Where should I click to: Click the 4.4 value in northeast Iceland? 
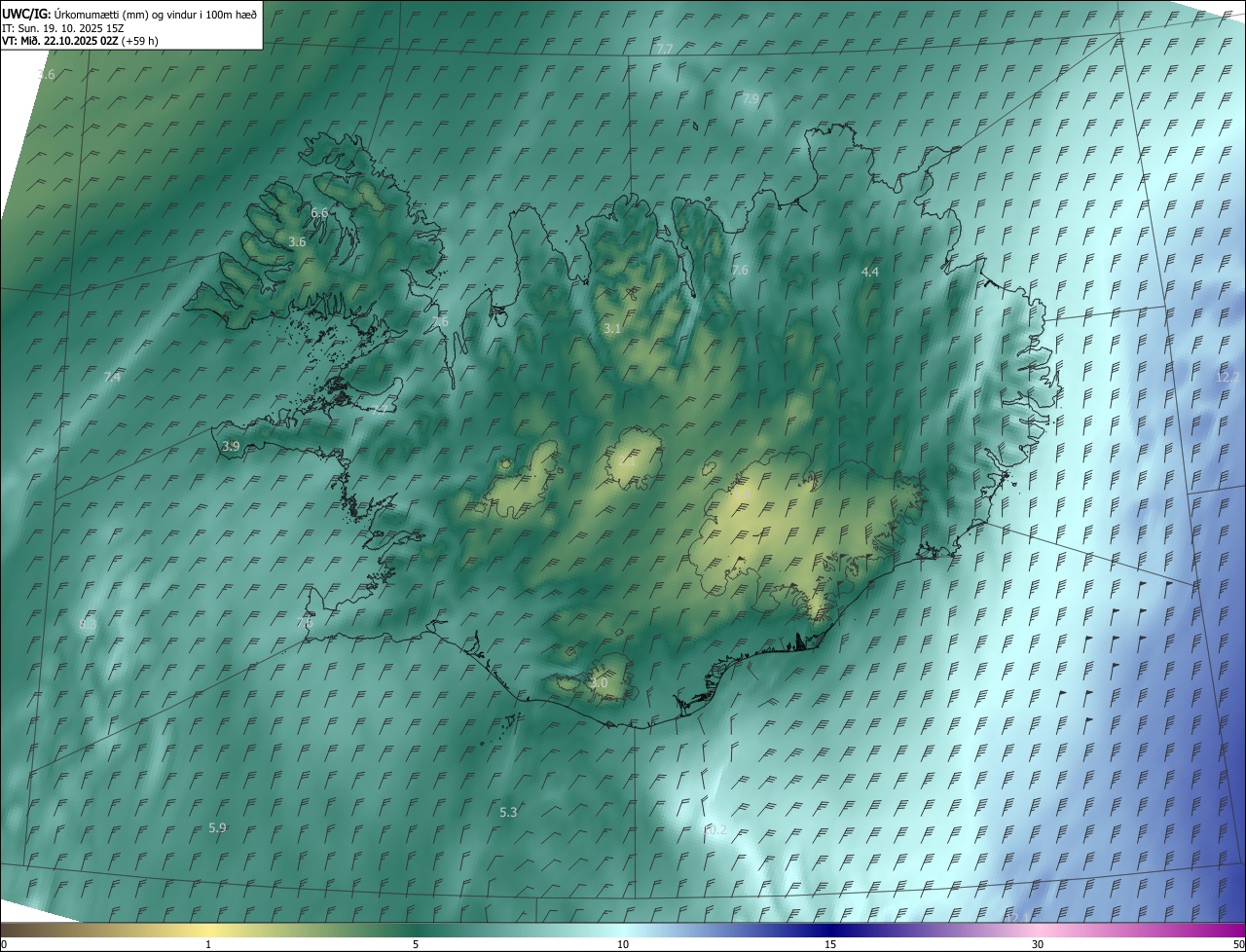pos(870,272)
